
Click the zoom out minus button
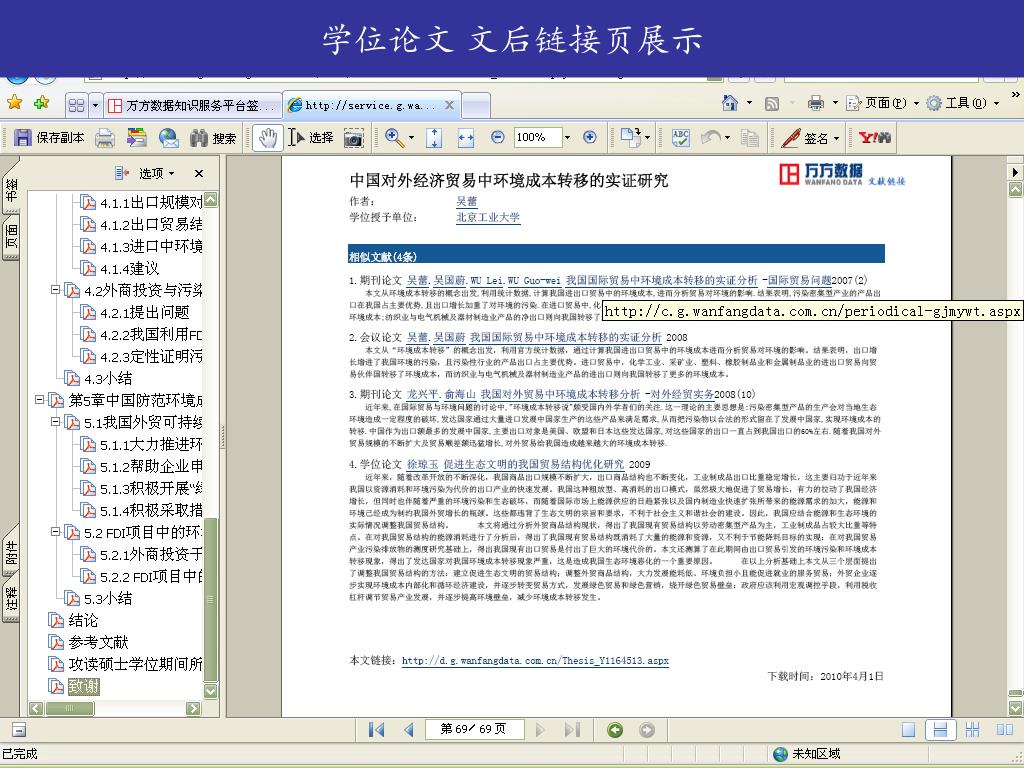point(498,137)
